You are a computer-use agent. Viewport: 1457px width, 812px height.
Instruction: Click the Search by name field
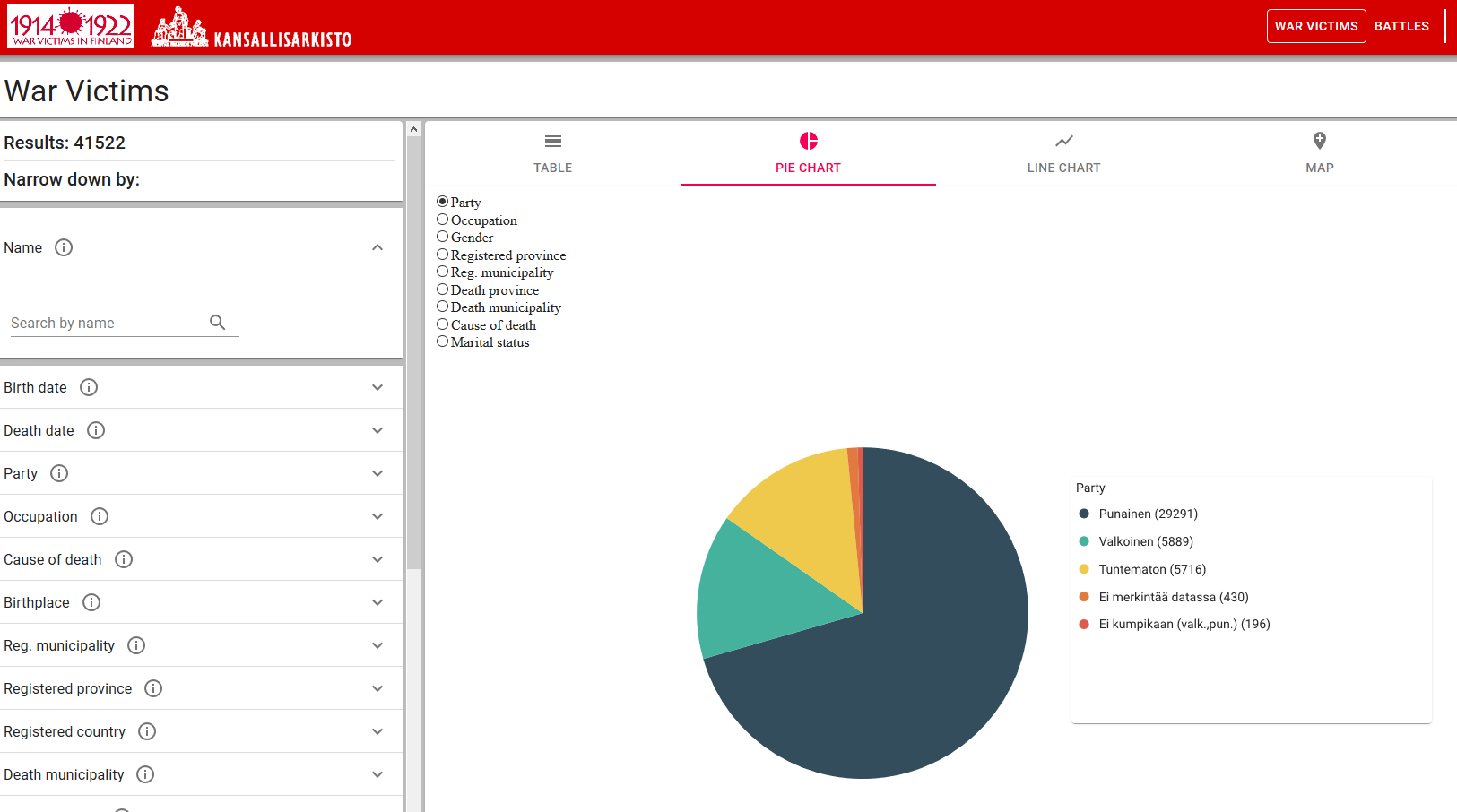108,323
